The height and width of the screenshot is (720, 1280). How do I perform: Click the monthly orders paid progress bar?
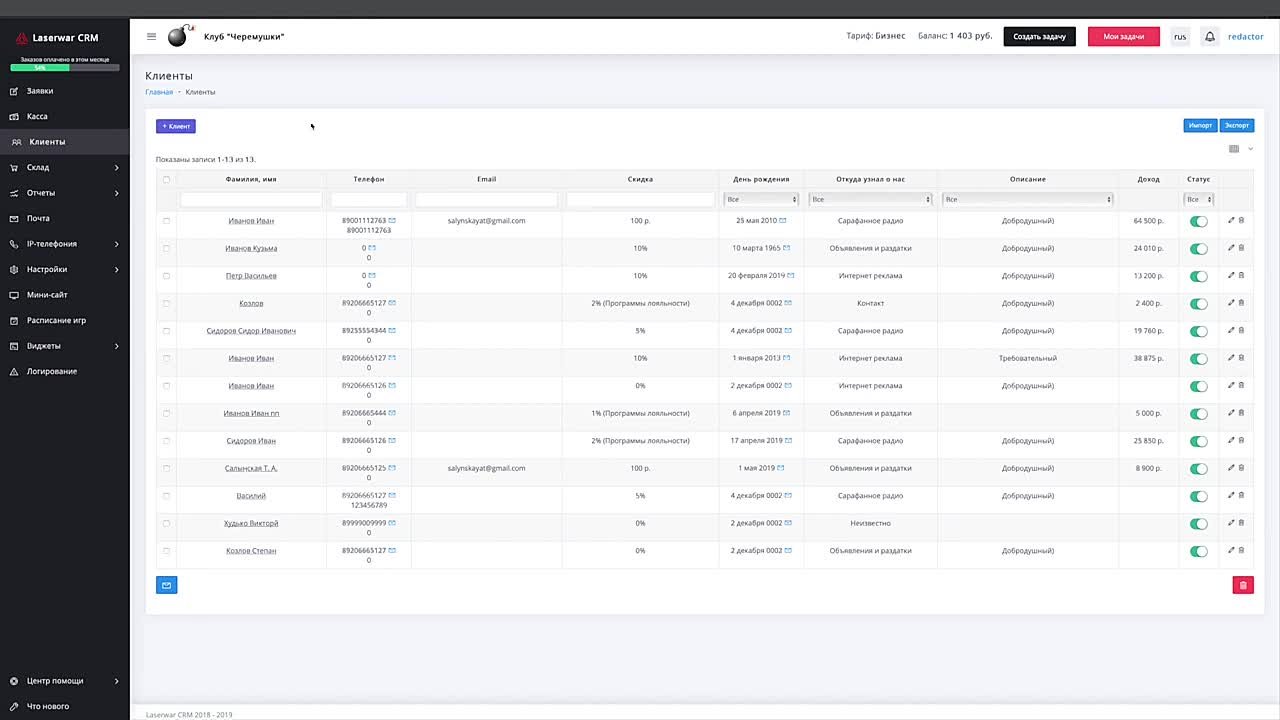coord(65,68)
